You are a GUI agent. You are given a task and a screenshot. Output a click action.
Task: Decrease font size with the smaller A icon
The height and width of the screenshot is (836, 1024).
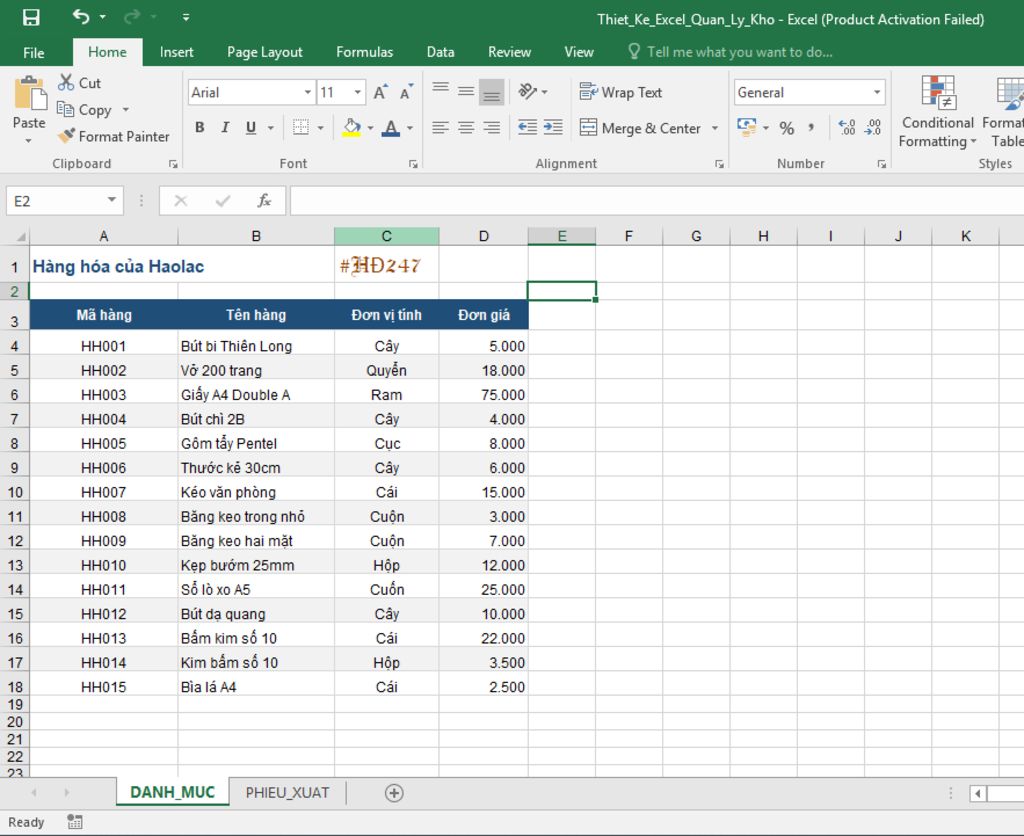click(x=407, y=92)
